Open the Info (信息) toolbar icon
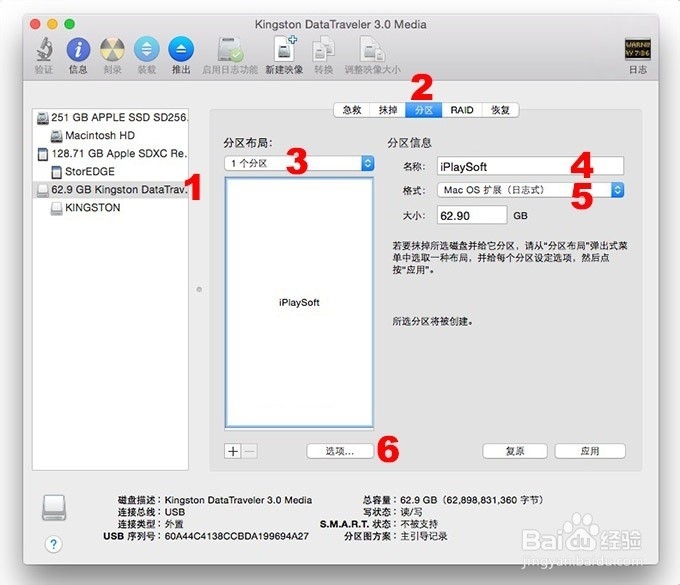The height and width of the screenshot is (585, 680). coord(78,49)
